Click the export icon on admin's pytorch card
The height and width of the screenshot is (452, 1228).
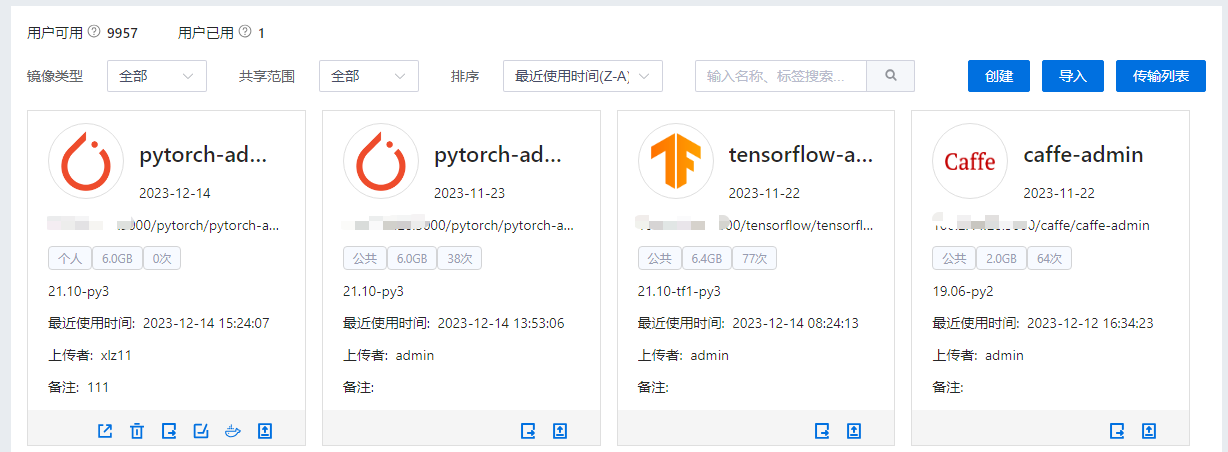(528, 431)
